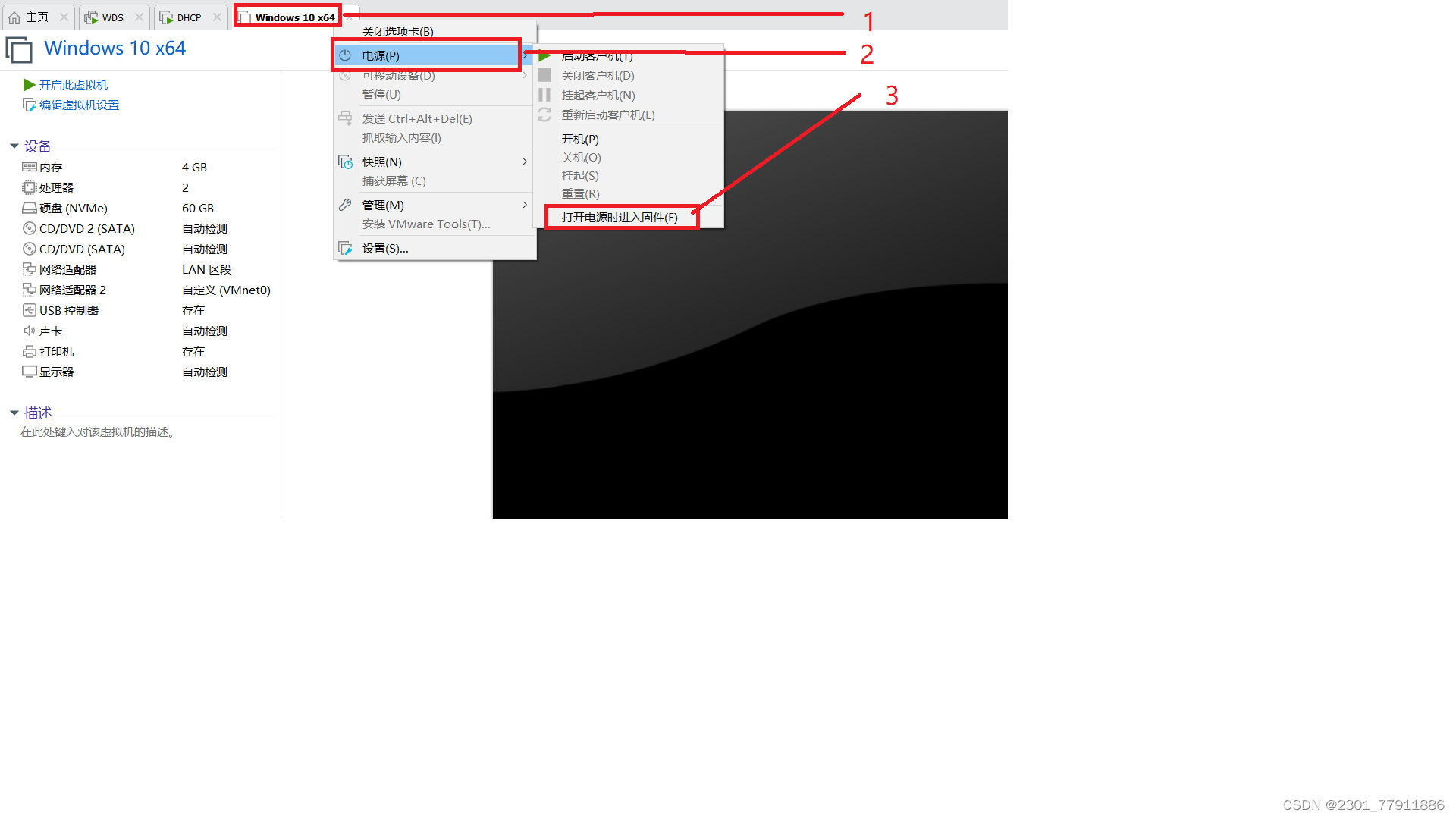Click the green play icon to power on VM

tap(30, 85)
